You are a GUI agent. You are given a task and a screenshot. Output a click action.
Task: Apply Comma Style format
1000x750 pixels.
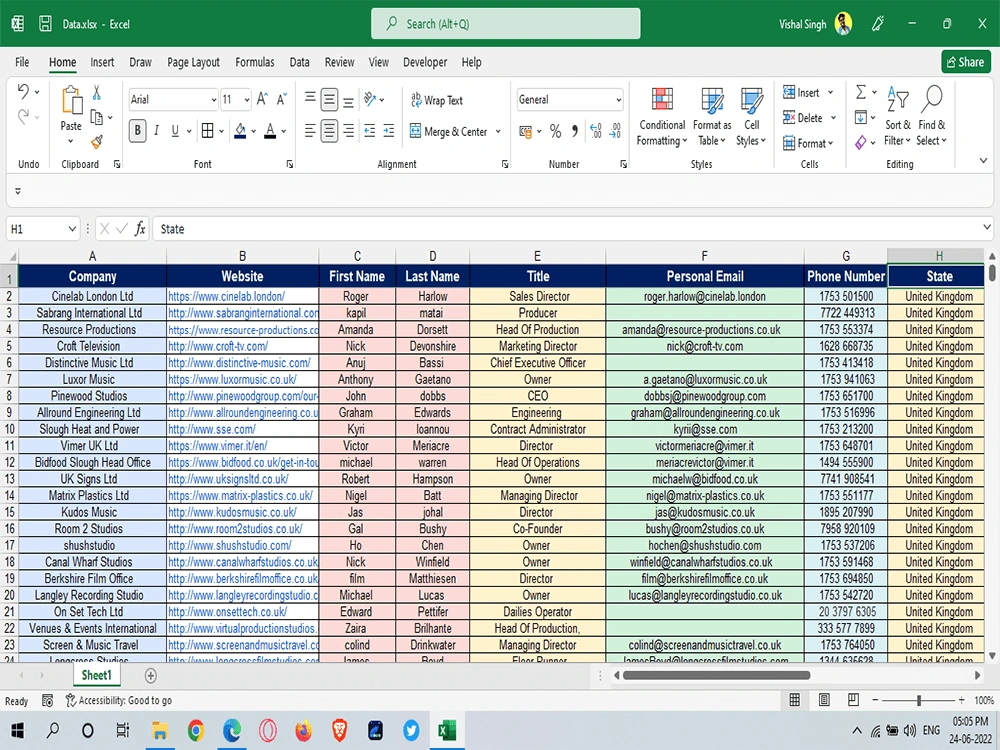point(575,131)
